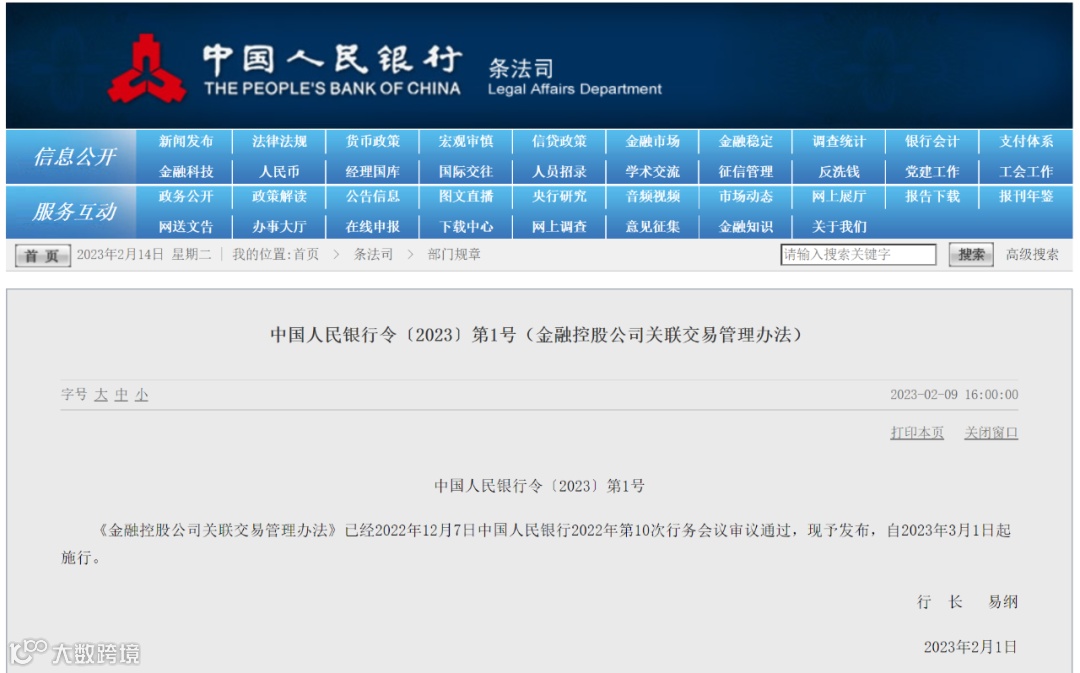Focus the search keyword input field

858,254
